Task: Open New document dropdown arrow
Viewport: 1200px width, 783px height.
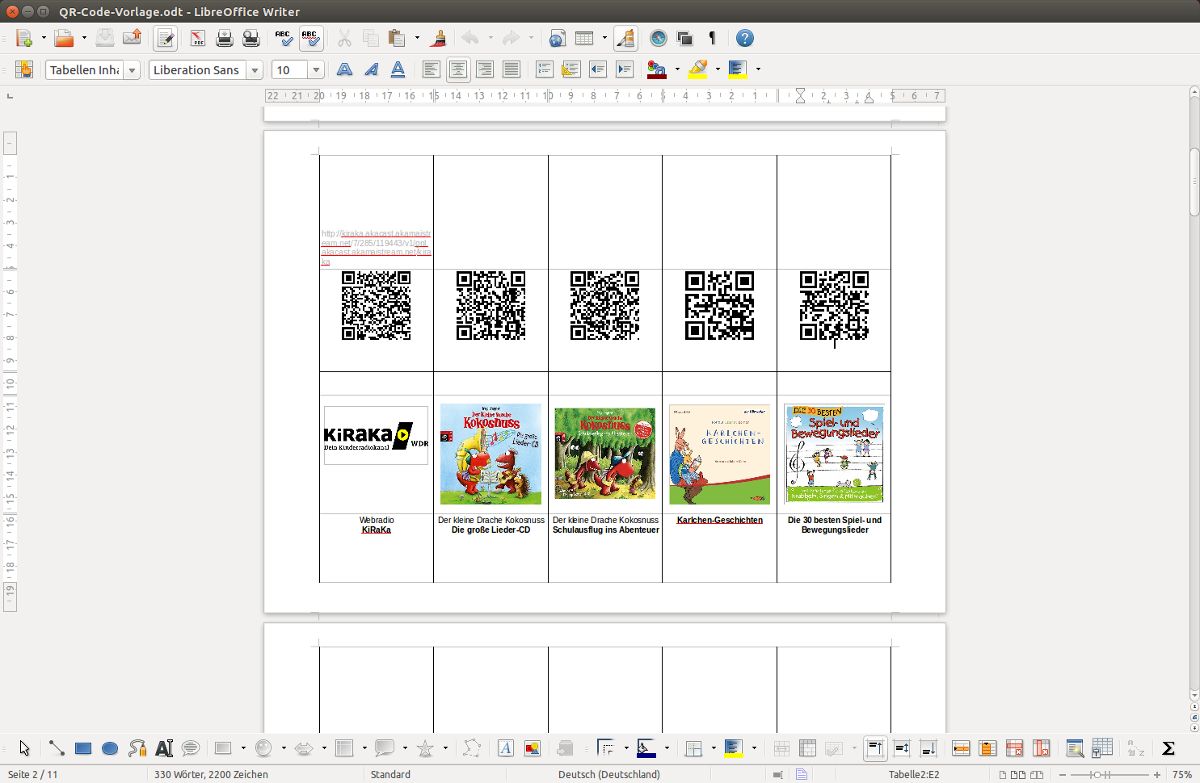Action: click(44, 39)
